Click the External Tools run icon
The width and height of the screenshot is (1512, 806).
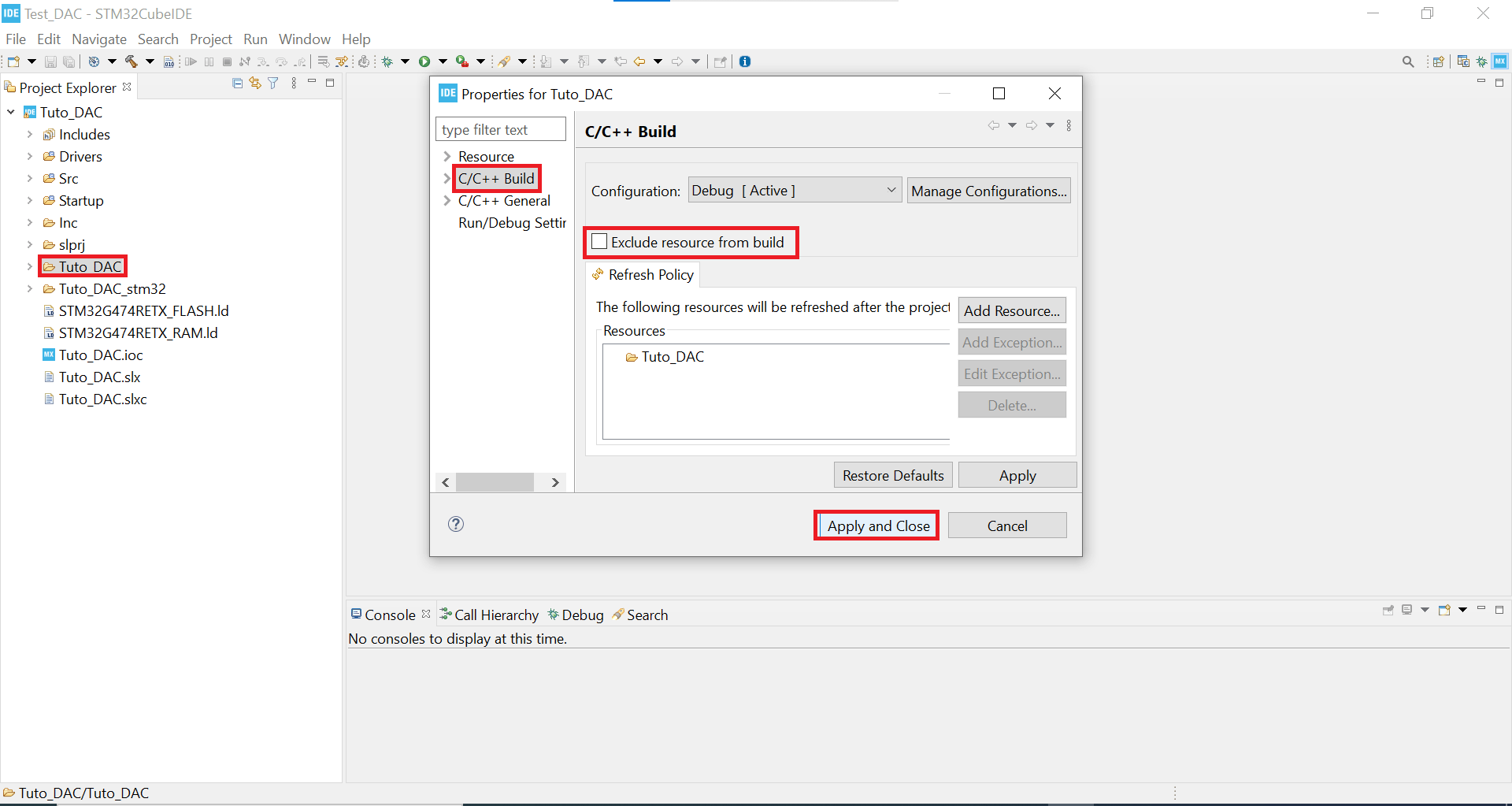(462, 61)
